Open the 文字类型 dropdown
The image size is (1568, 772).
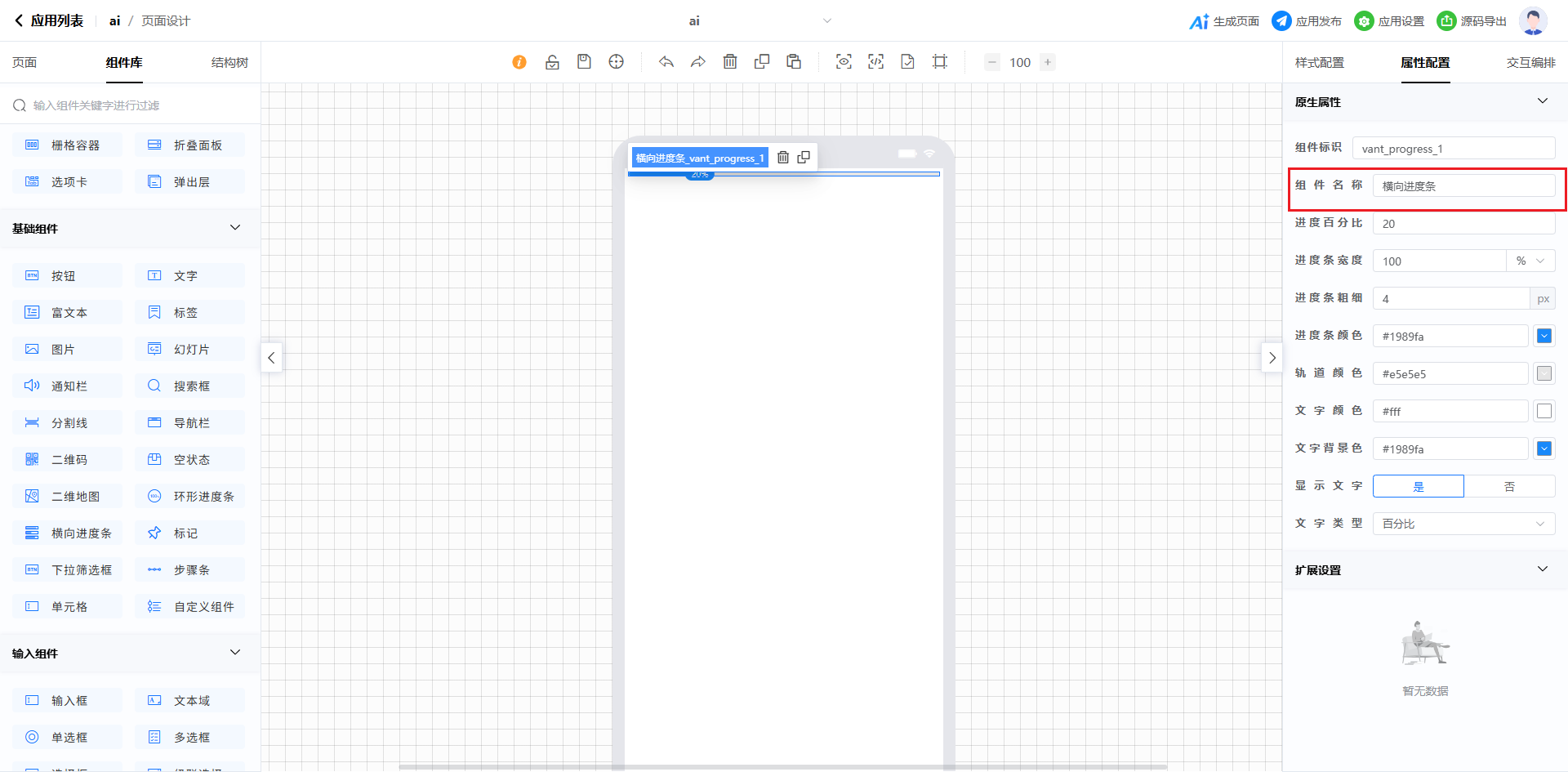[x=1463, y=524]
